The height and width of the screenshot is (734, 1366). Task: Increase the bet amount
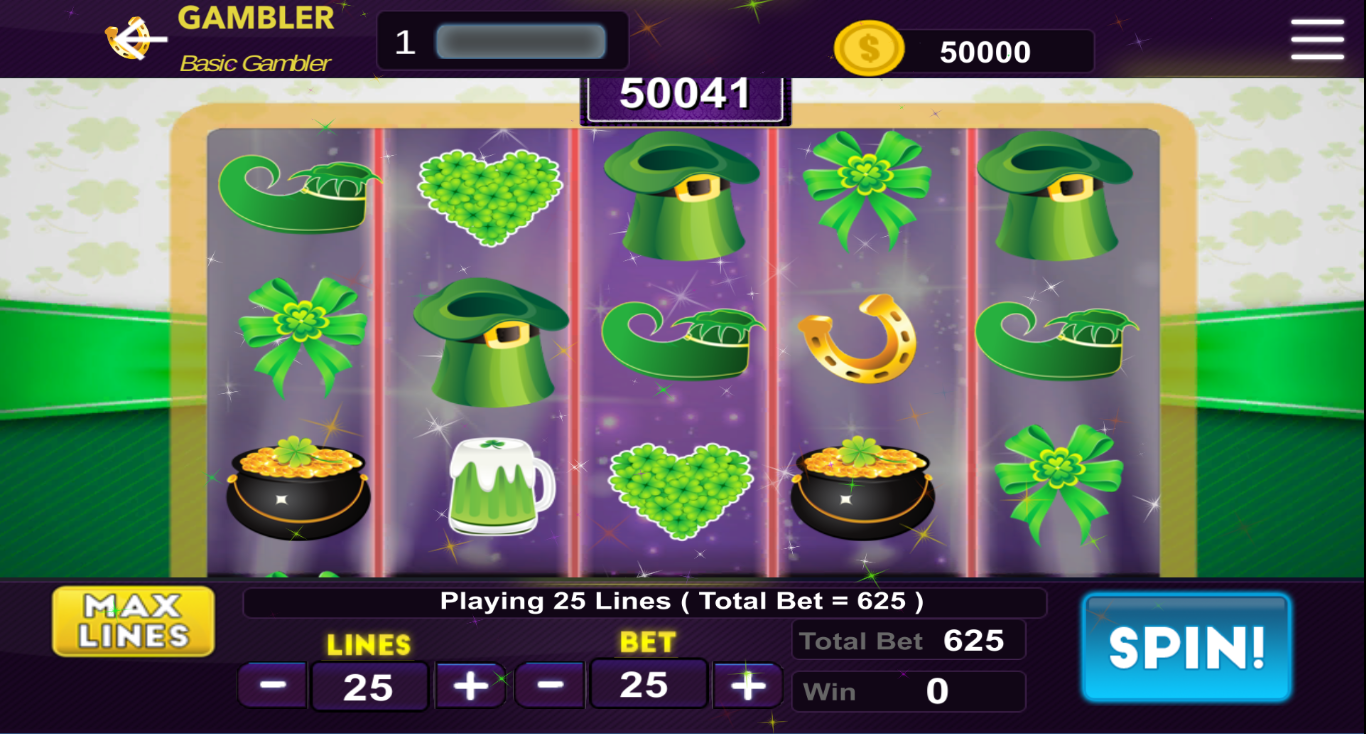[x=748, y=685]
